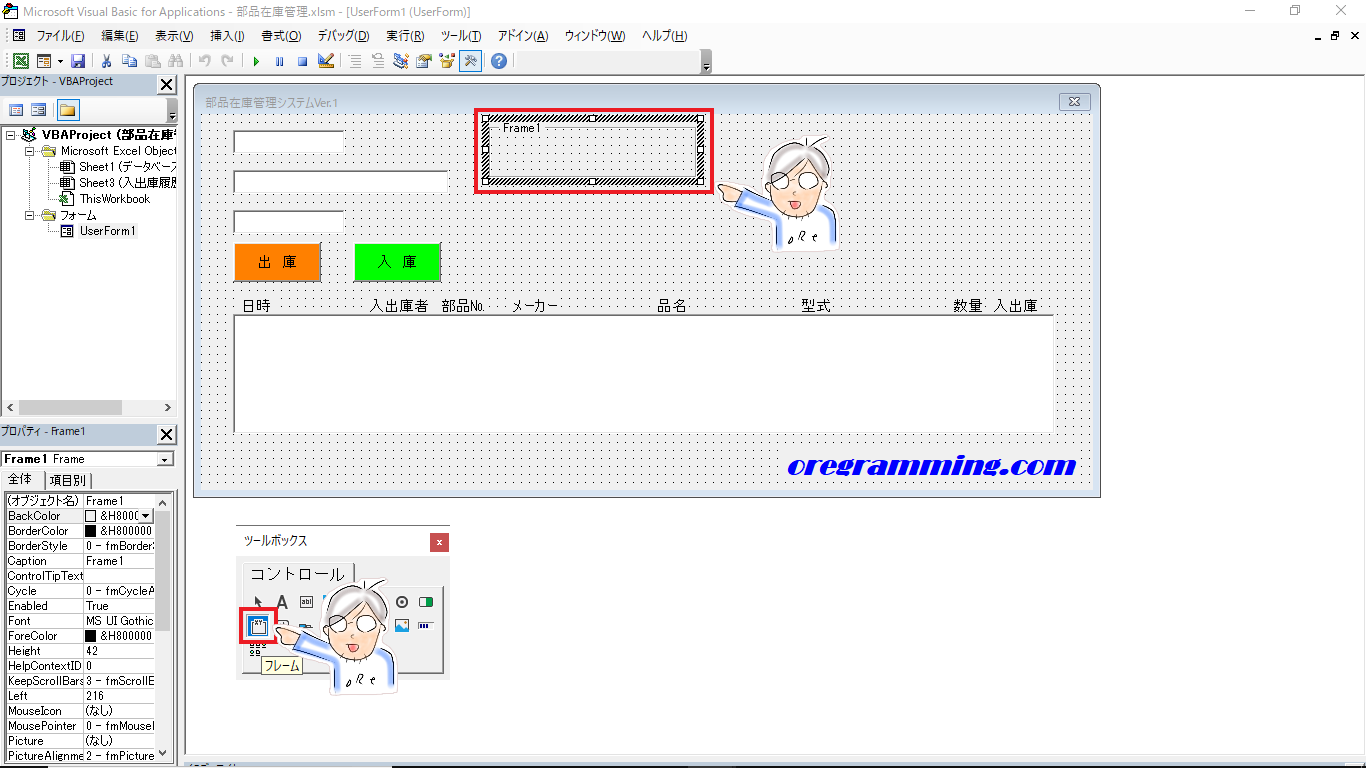Open the BackColor value dropdown arrow

[x=146, y=516]
